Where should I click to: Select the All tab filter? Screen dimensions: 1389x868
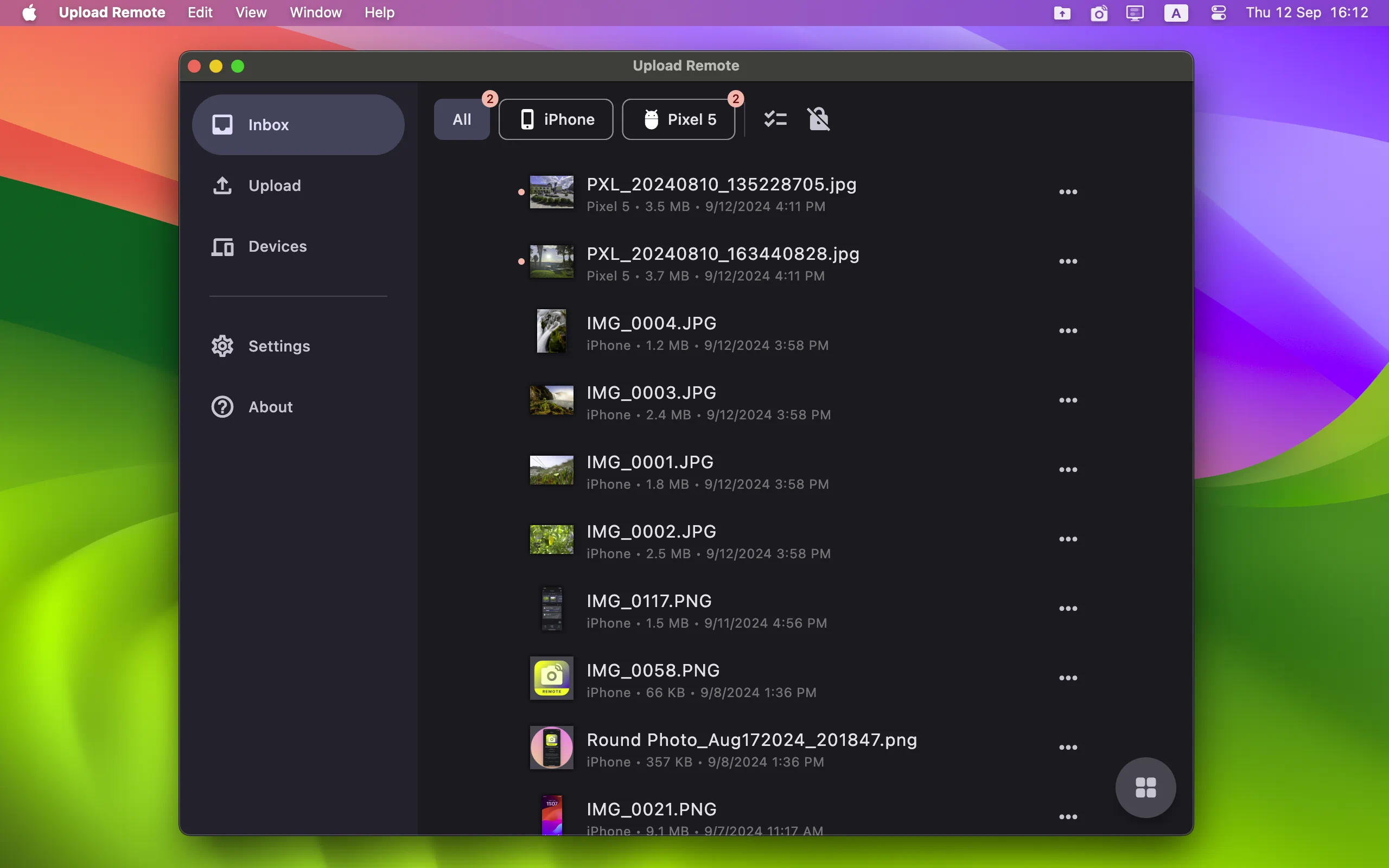(x=462, y=119)
